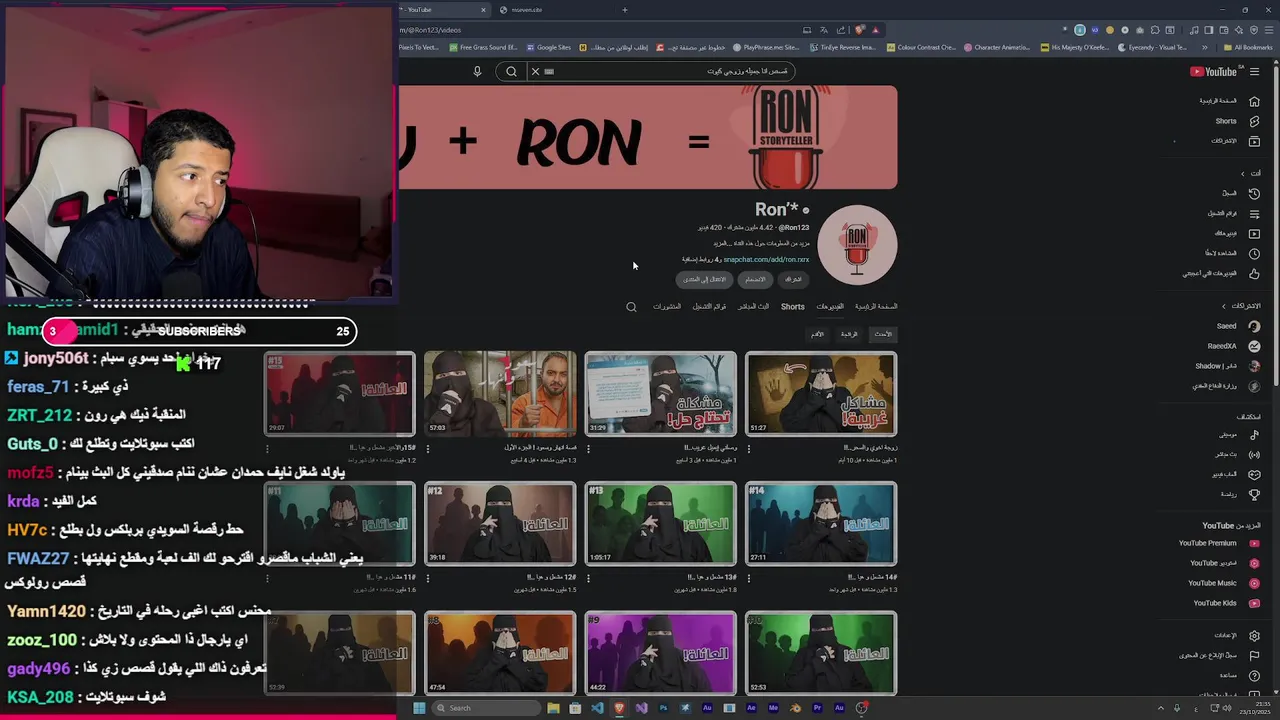Open episode #14 thumbnail, 27:11
This screenshot has height=720, width=1280.
821,524
